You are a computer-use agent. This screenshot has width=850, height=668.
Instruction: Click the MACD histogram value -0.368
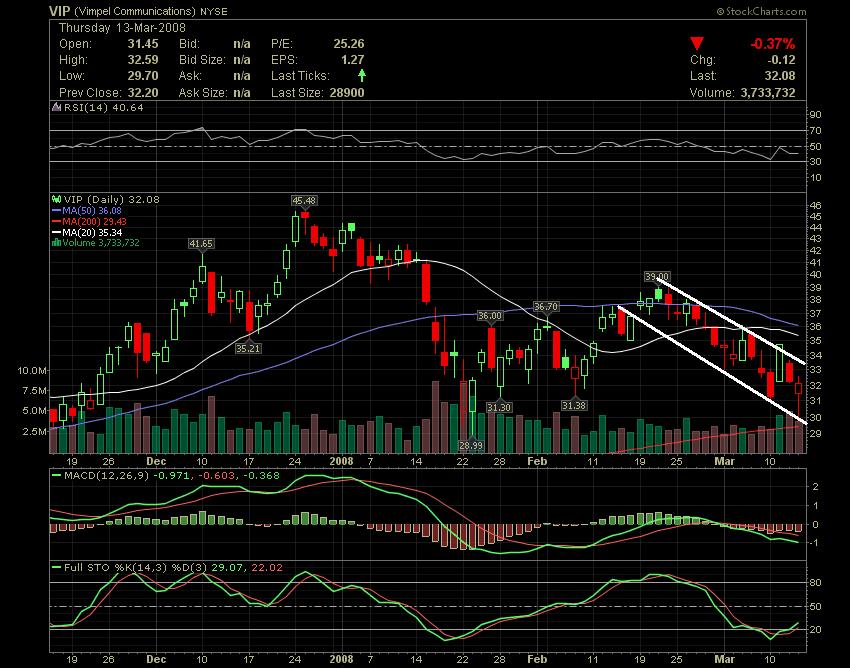pos(261,476)
